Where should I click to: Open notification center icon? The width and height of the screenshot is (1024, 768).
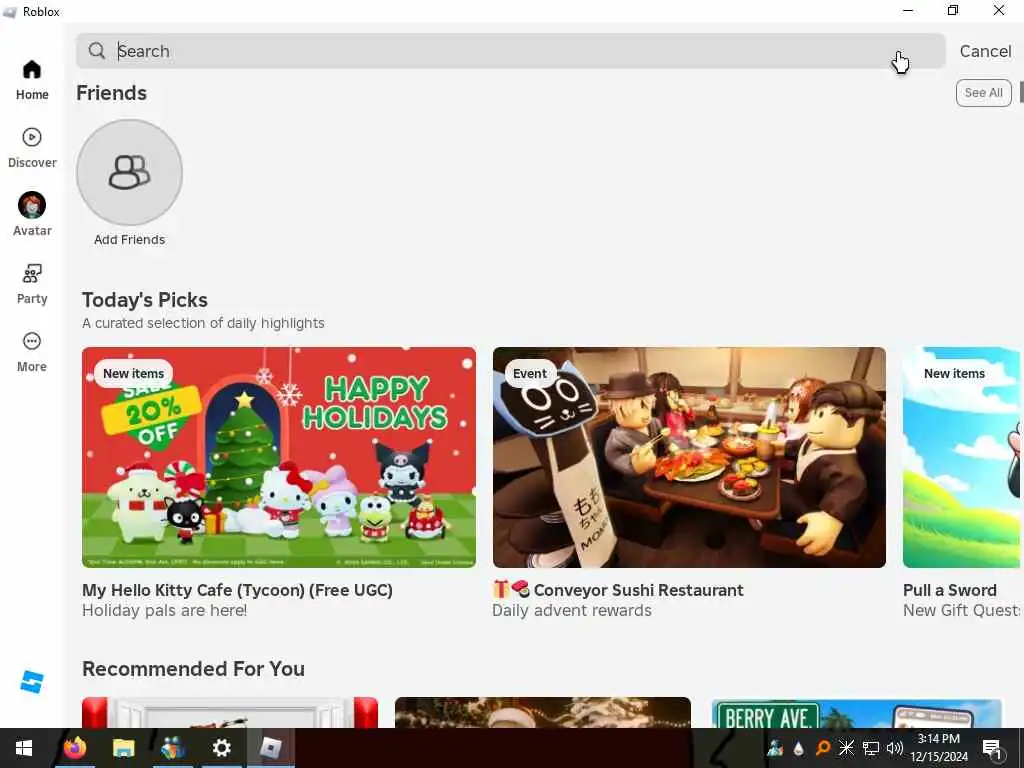992,748
